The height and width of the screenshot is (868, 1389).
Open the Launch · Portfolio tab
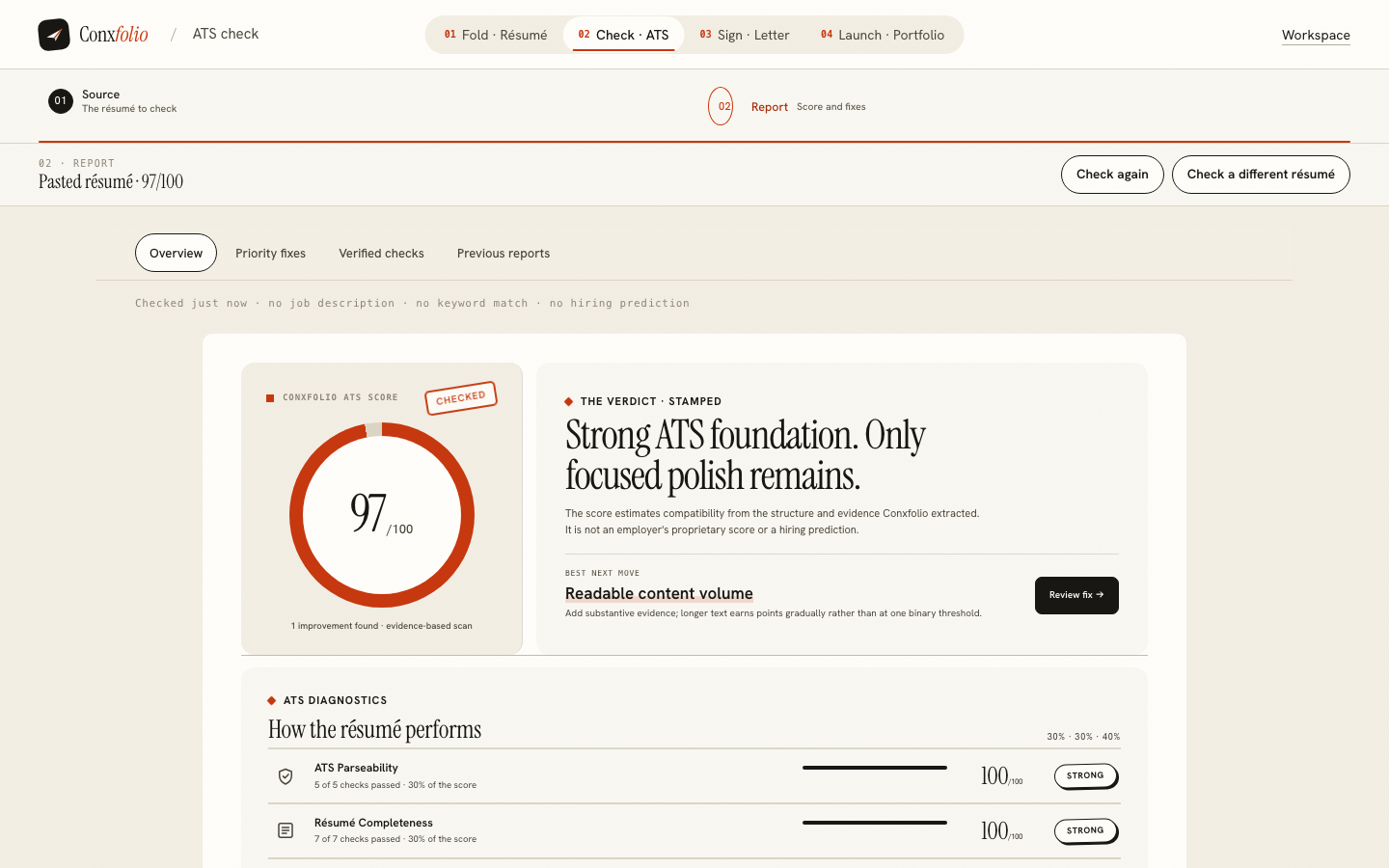click(883, 35)
